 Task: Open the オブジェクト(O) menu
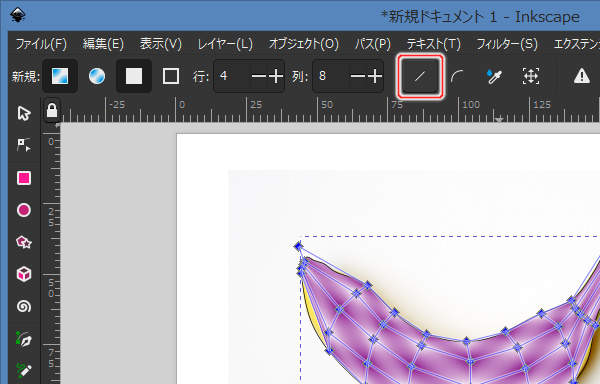[304, 44]
